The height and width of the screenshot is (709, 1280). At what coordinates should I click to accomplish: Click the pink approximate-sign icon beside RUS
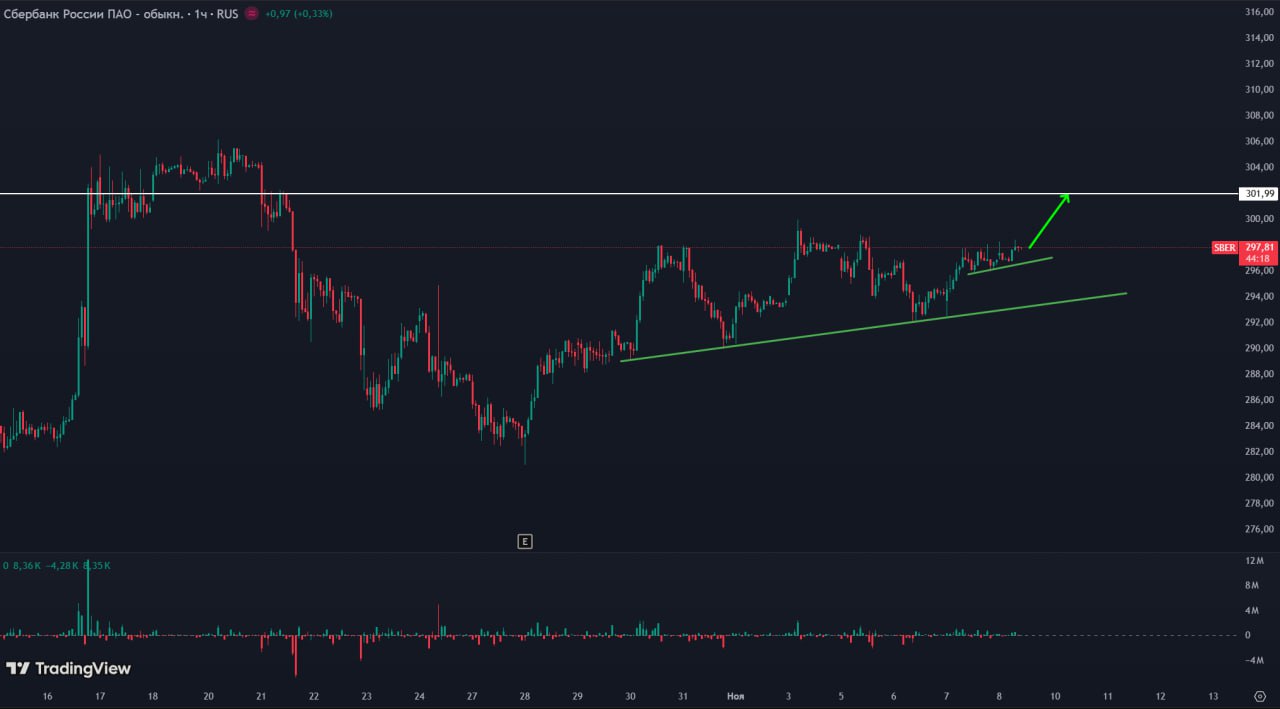click(250, 14)
